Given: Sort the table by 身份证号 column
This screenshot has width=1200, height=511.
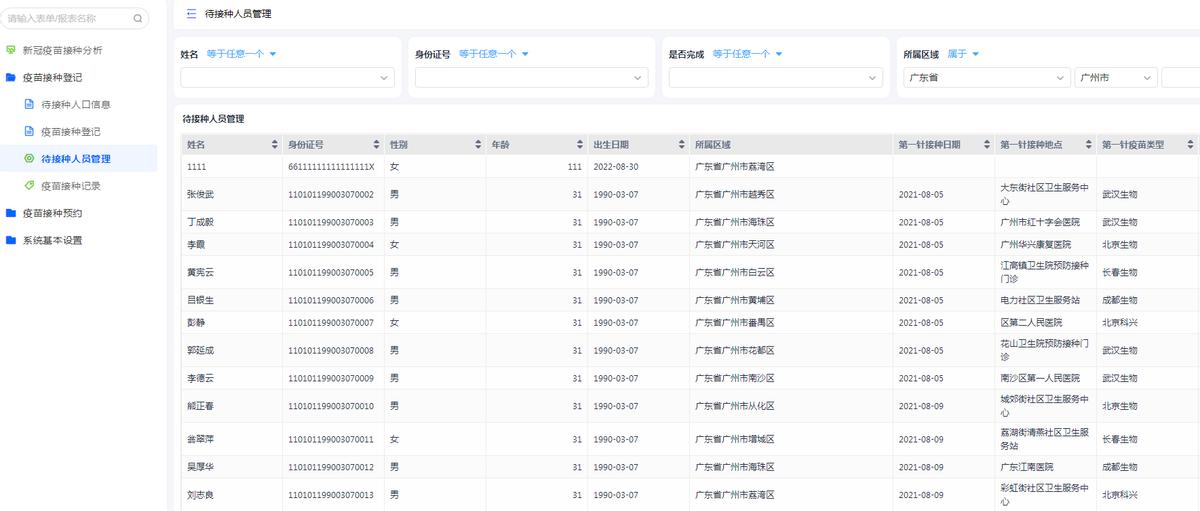Looking at the screenshot, I should point(376,145).
